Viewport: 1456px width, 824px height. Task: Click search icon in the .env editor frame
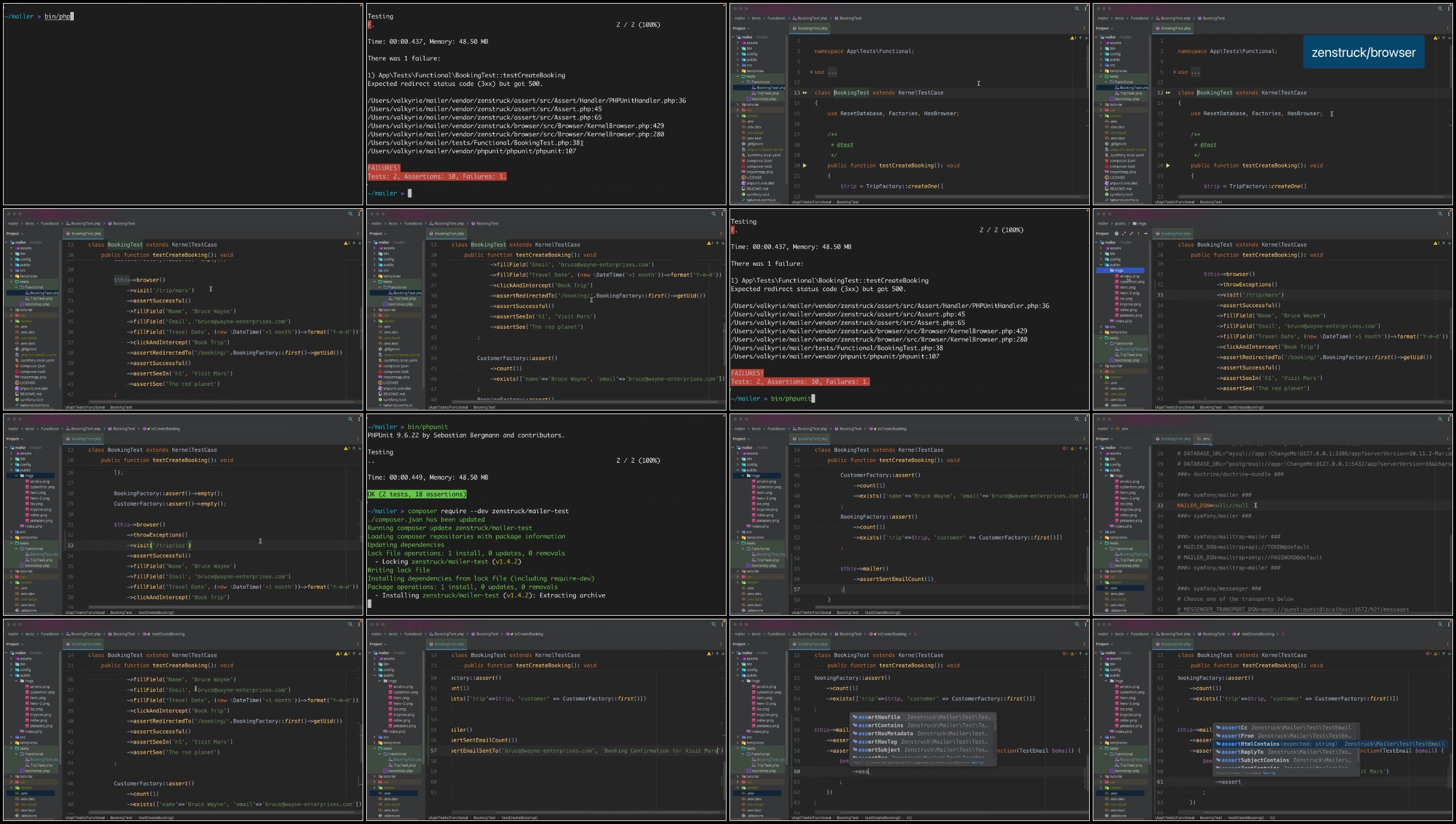(1440, 419)
